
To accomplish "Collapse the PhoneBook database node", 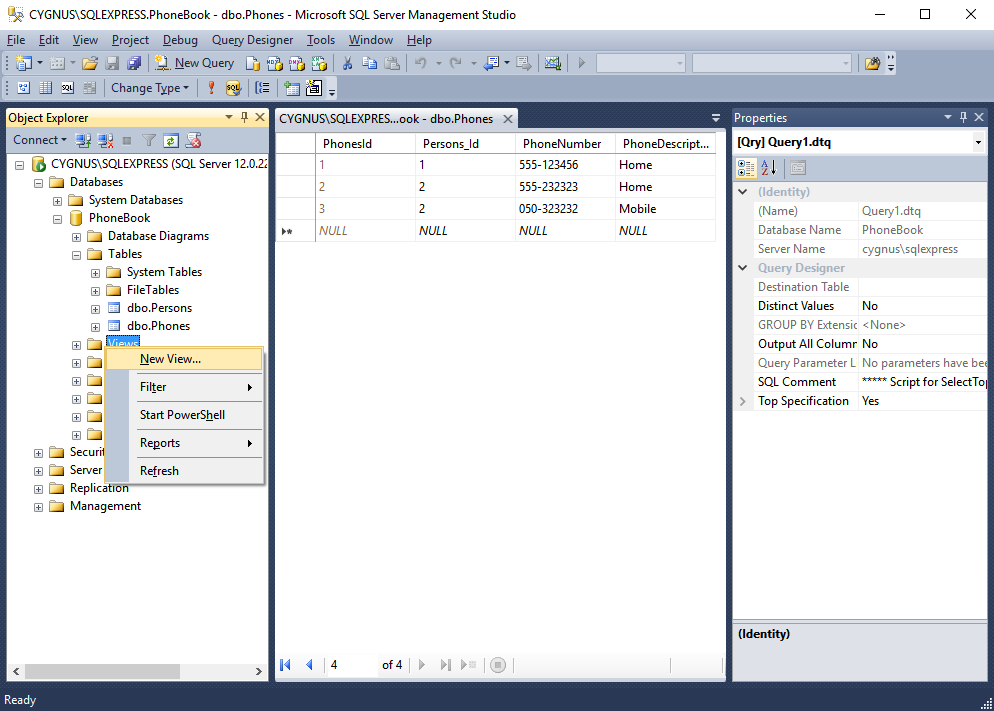I will pos(58,219).
